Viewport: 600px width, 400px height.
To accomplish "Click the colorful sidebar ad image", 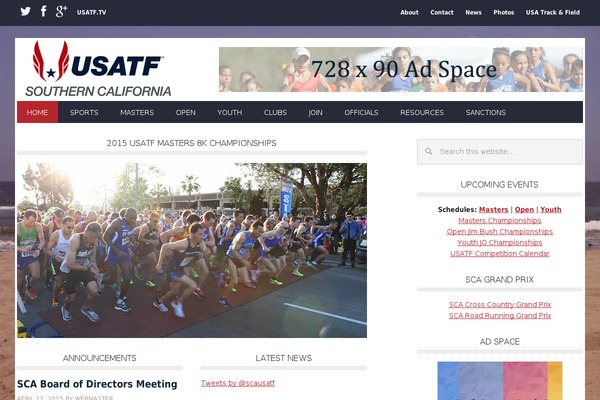I will pyautogui.click(x=500, y=381).
